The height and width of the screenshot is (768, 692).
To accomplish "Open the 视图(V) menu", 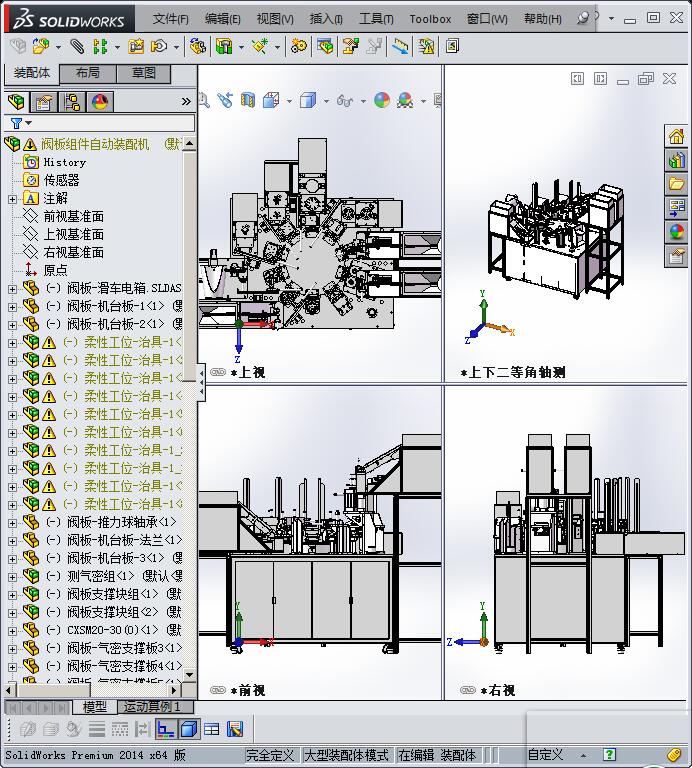I will (275, 19).
